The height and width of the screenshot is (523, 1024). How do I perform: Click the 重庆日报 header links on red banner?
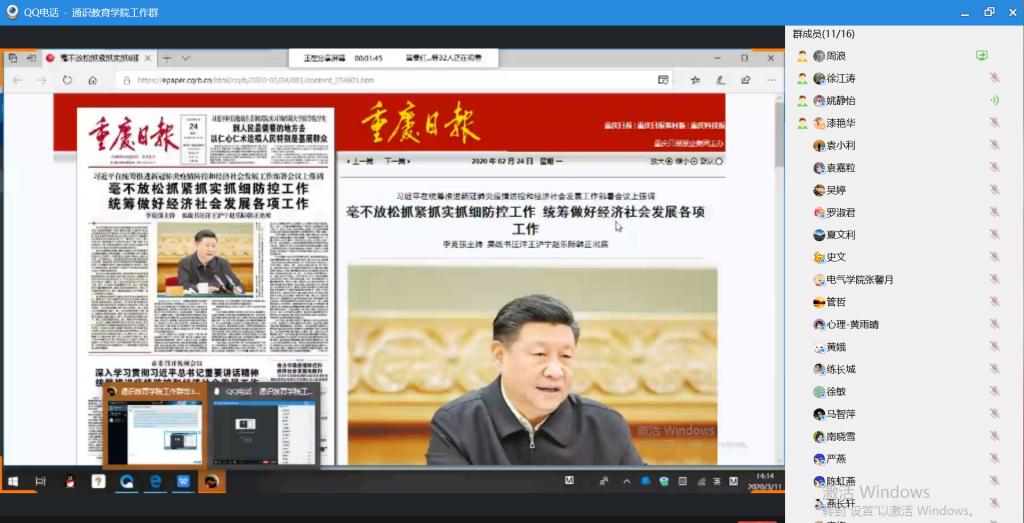(x=664, y=125)
